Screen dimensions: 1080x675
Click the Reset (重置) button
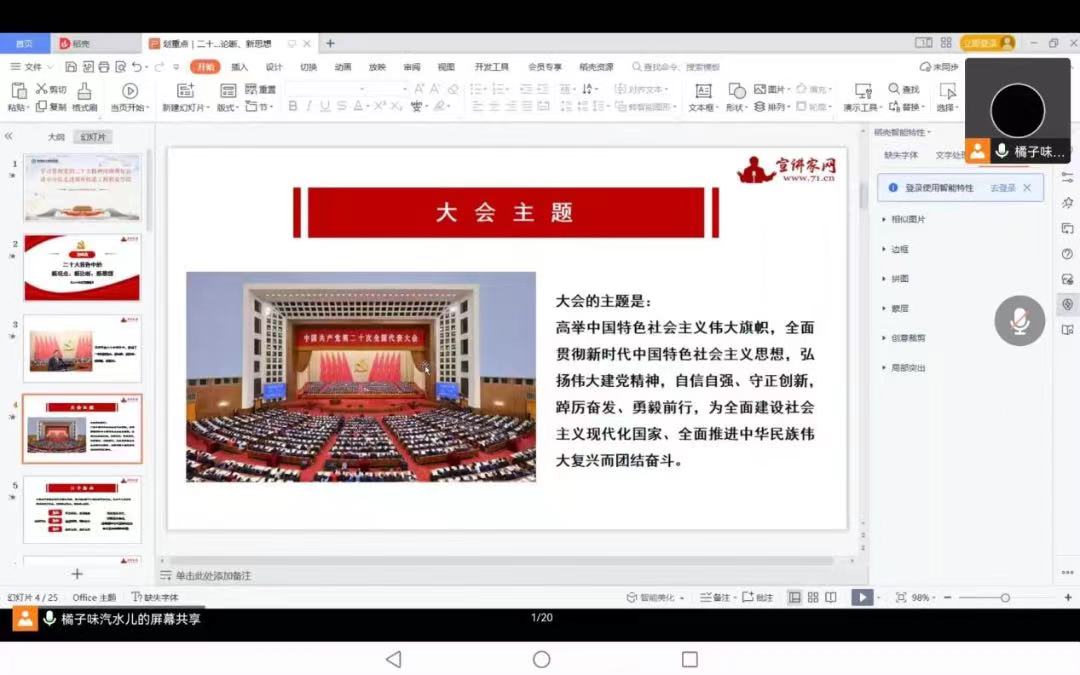261,89
